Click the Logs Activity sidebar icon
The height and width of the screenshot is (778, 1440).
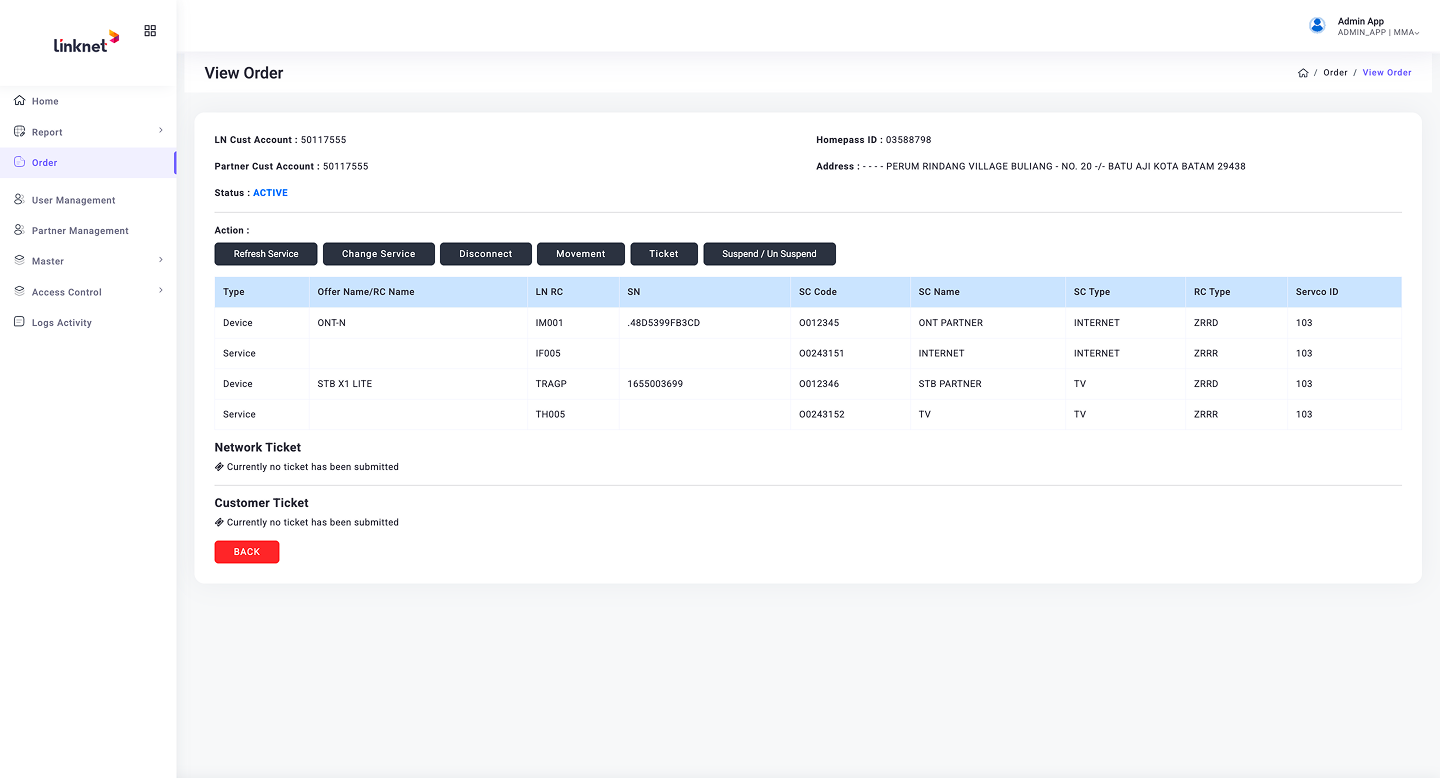[20, 322]
